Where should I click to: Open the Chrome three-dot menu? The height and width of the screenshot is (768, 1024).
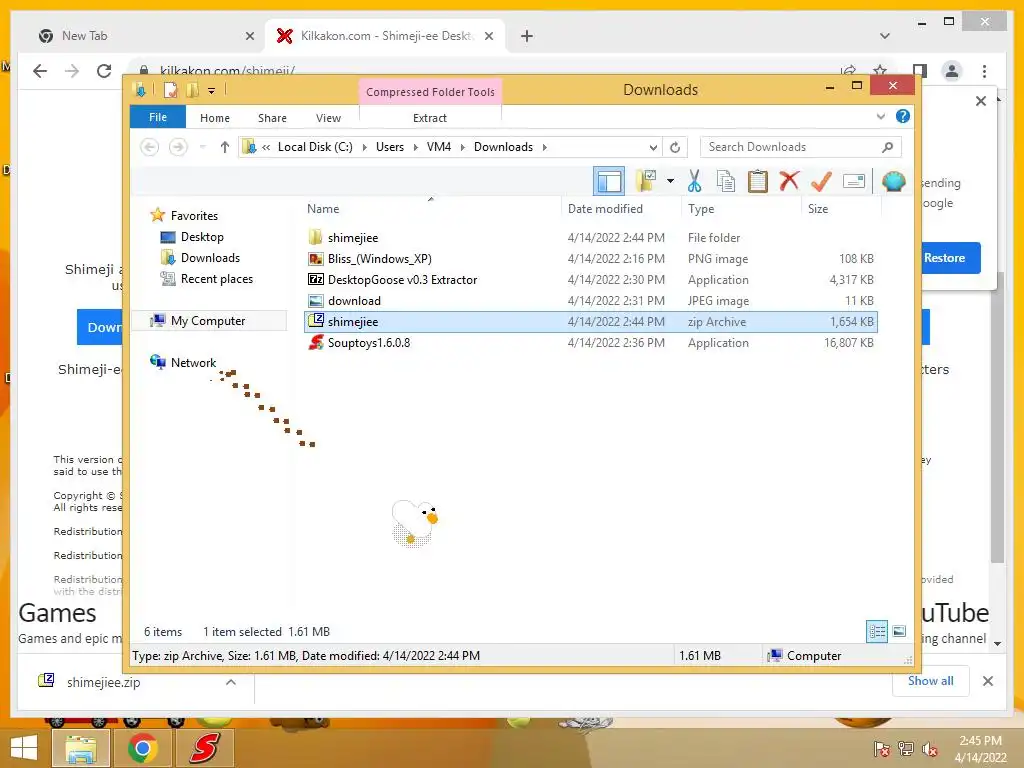984,71
